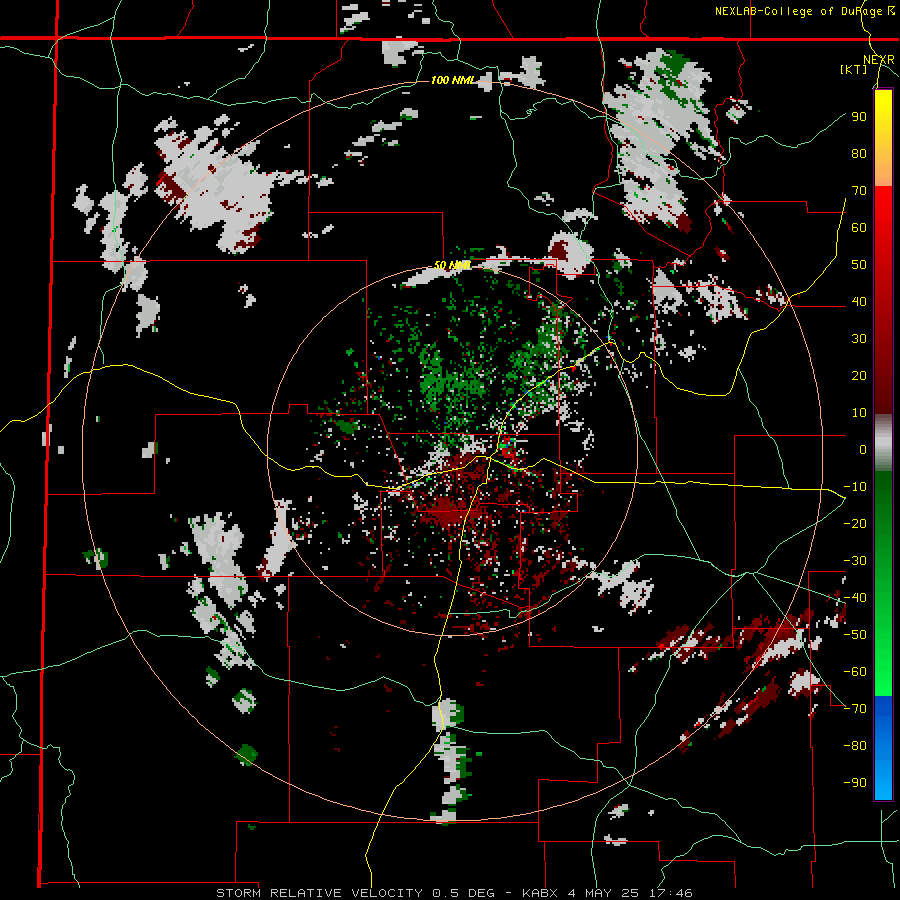Click the 20 value on velocity scale
The width and height of the screenshot is (900, 900).
pos(859,376)
